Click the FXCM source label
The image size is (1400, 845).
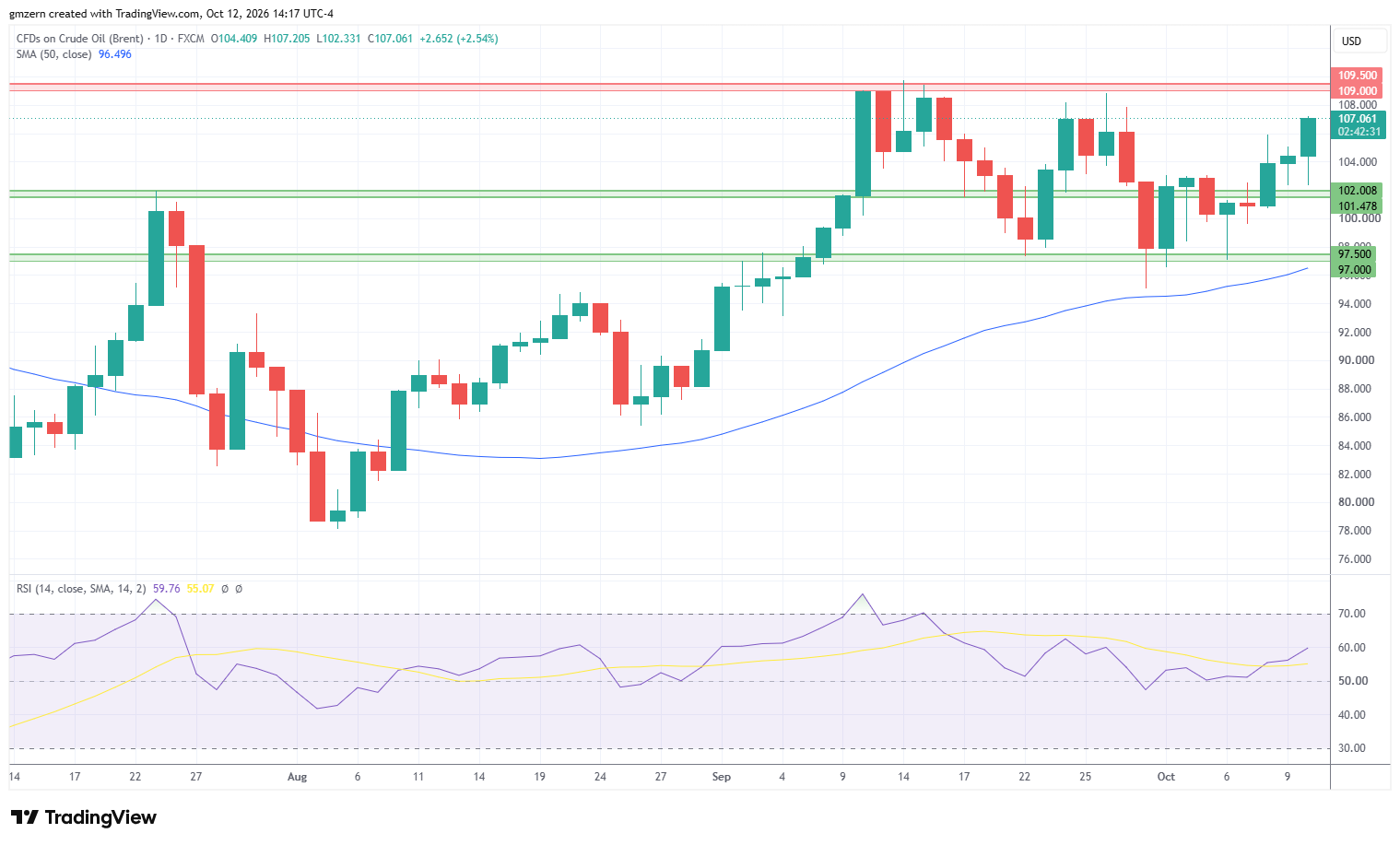click(191, 39)
